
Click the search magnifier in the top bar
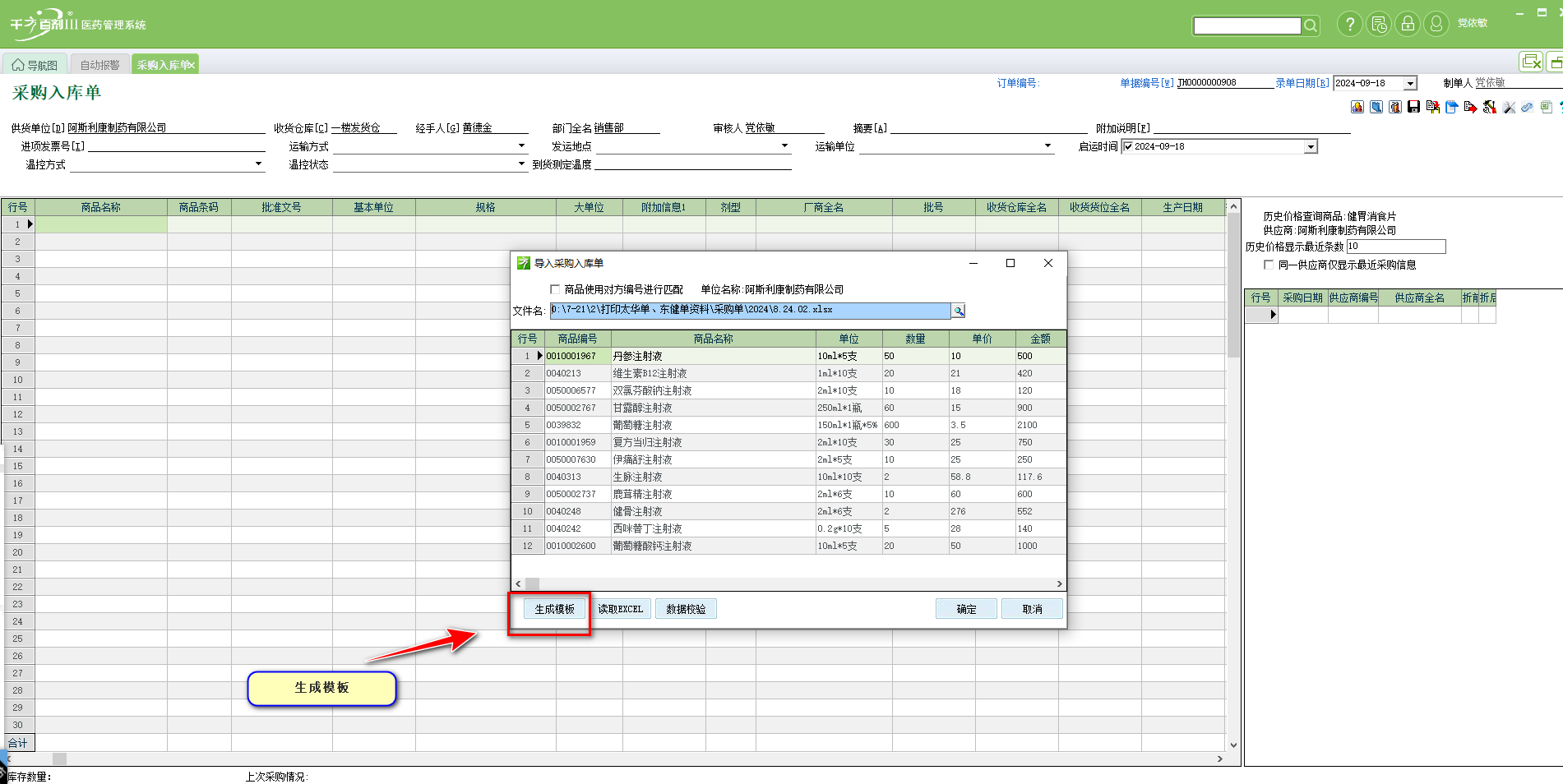(1311, 25)
